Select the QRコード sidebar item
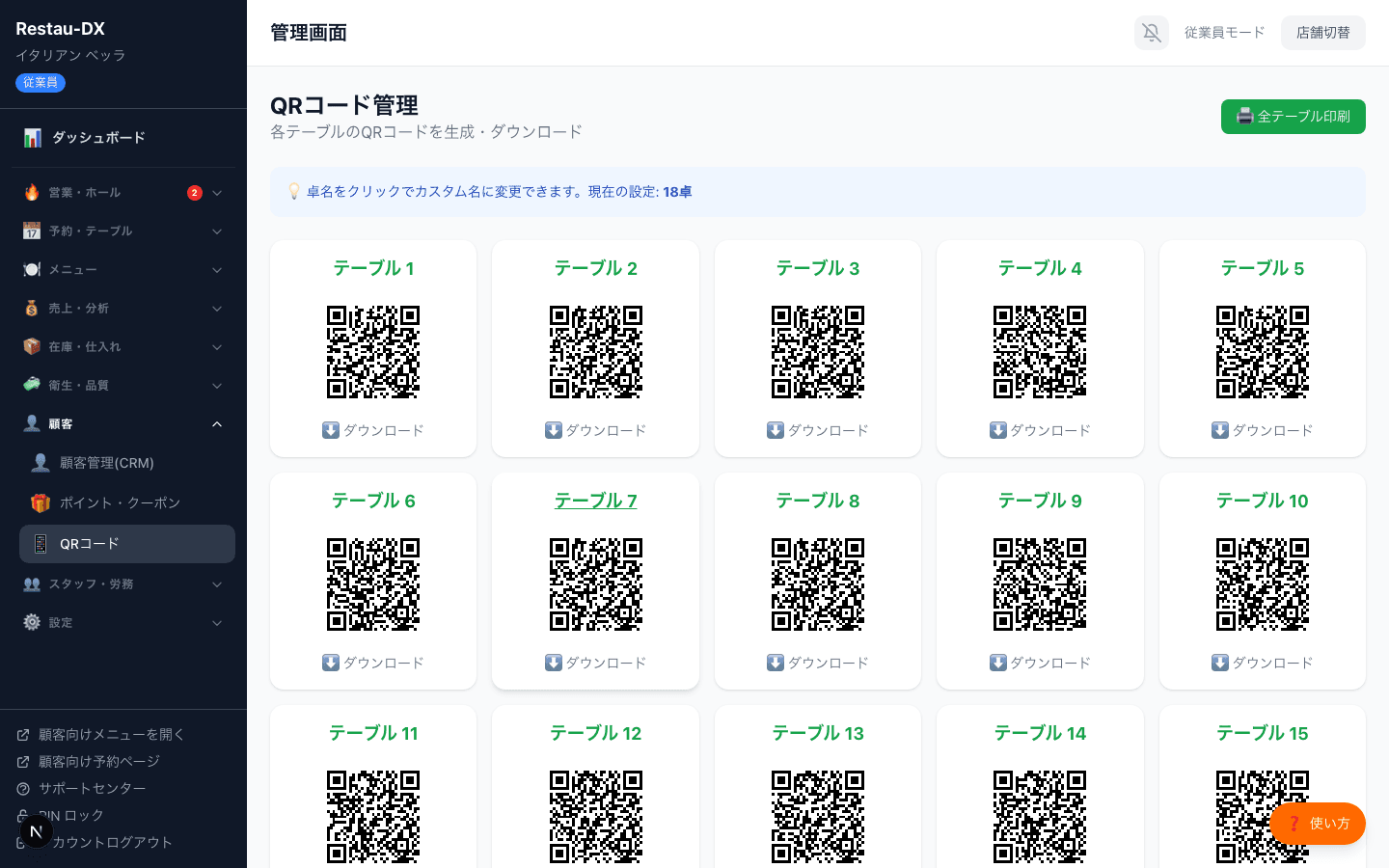This screenshot has width=1389, height=868. (x=127, y=544)
